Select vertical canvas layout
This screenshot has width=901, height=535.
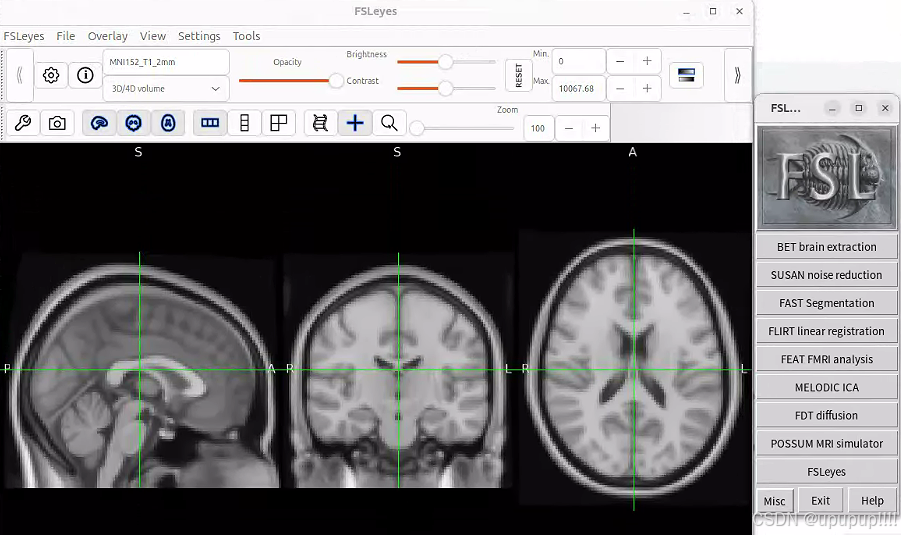click(244, 123)
